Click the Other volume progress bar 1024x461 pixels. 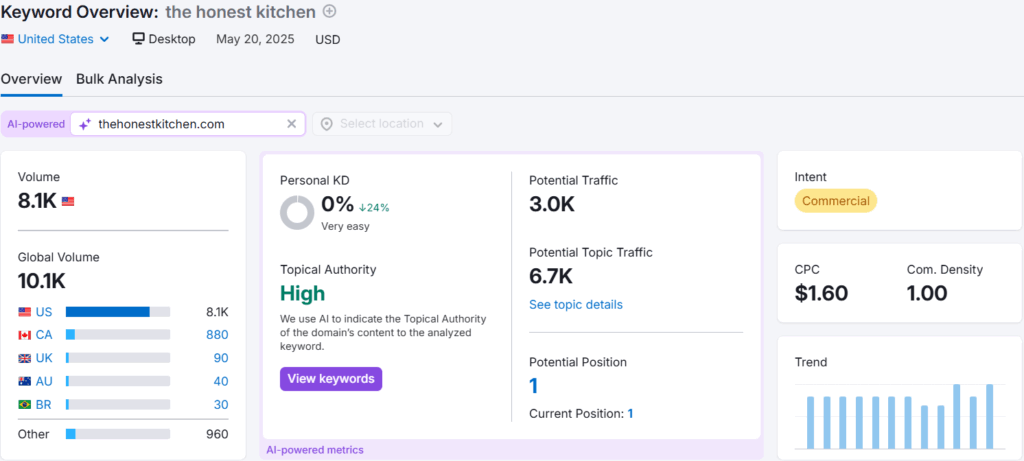[118, 434]
